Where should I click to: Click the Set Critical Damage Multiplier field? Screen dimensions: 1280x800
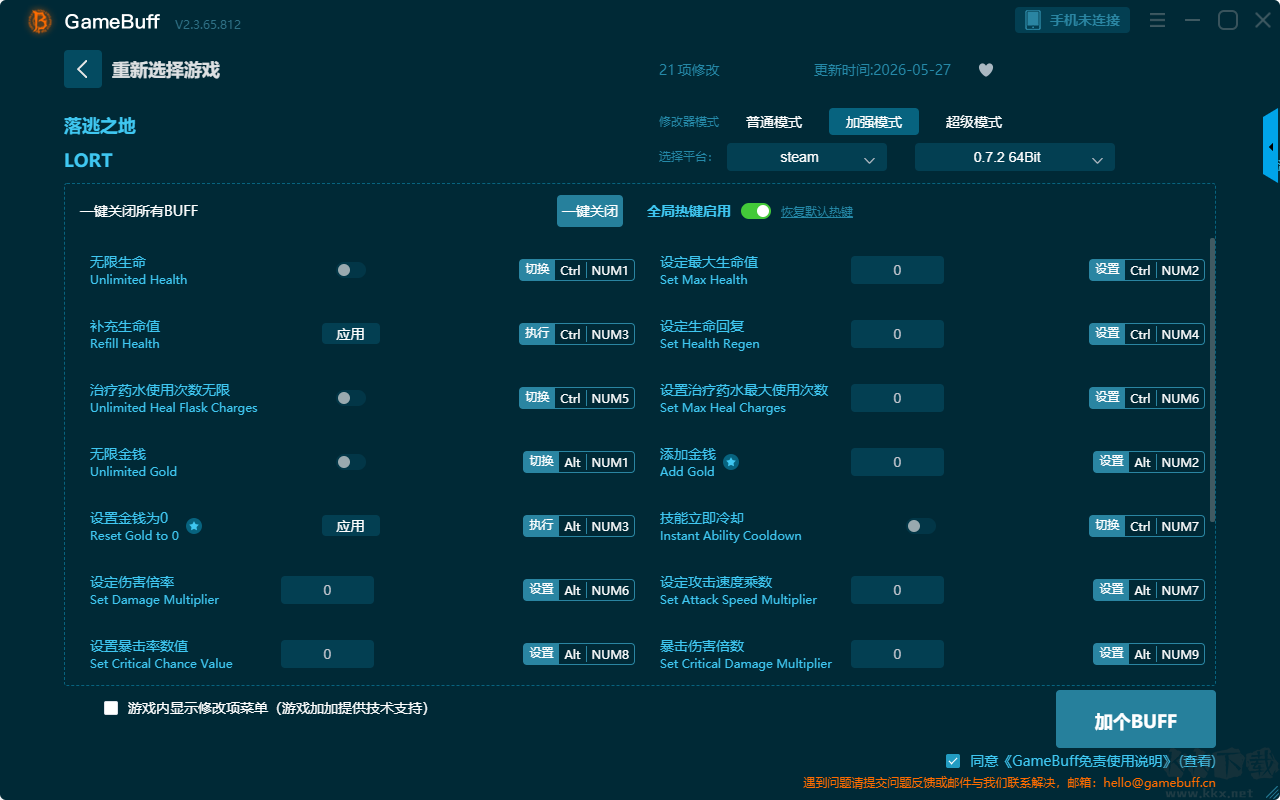(x=898, y=654)
